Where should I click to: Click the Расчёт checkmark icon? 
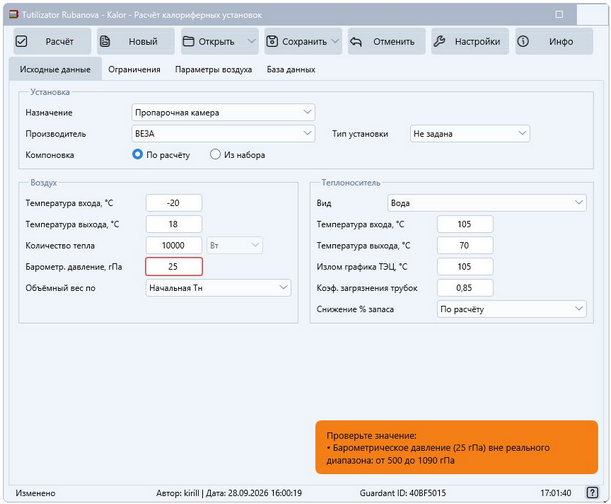pyautogui.click(x=22, y=41)
